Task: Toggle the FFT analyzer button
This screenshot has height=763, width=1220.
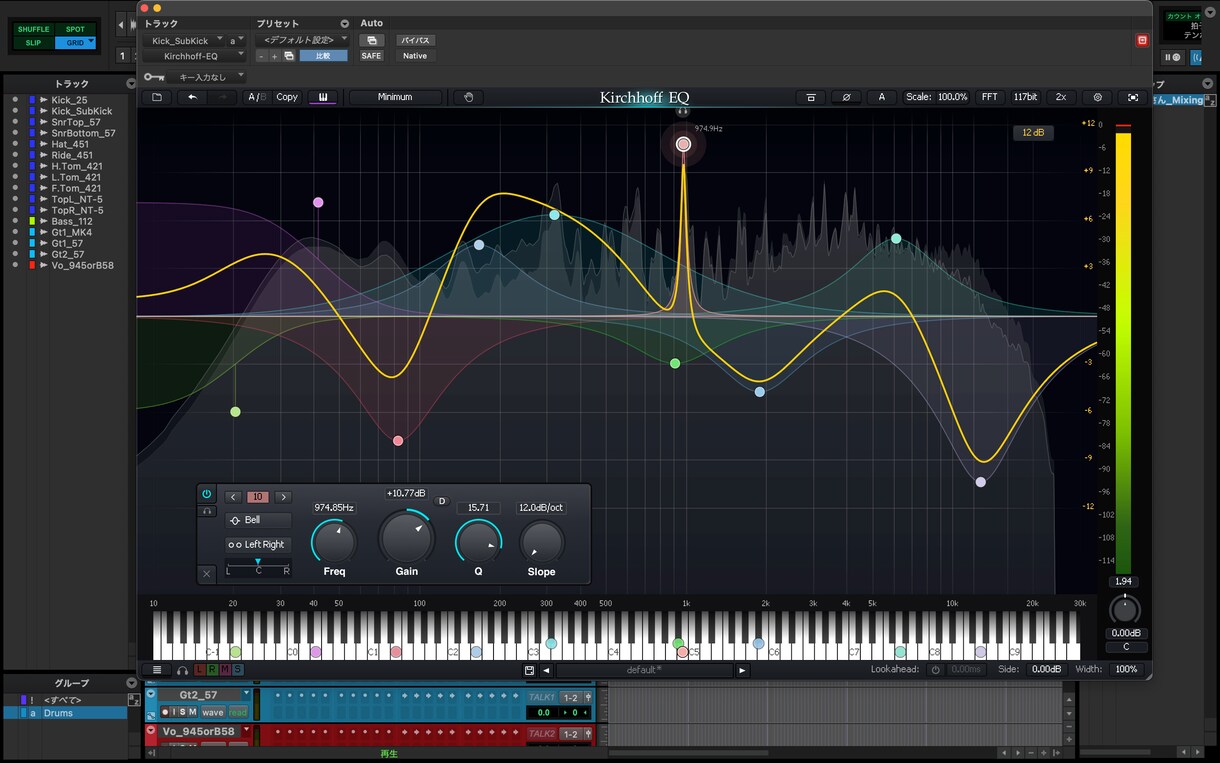Action: (989, 97)
